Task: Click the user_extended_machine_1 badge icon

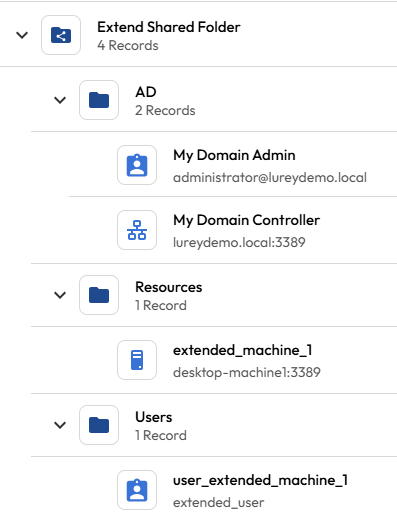Action: (x=137, y=490)
